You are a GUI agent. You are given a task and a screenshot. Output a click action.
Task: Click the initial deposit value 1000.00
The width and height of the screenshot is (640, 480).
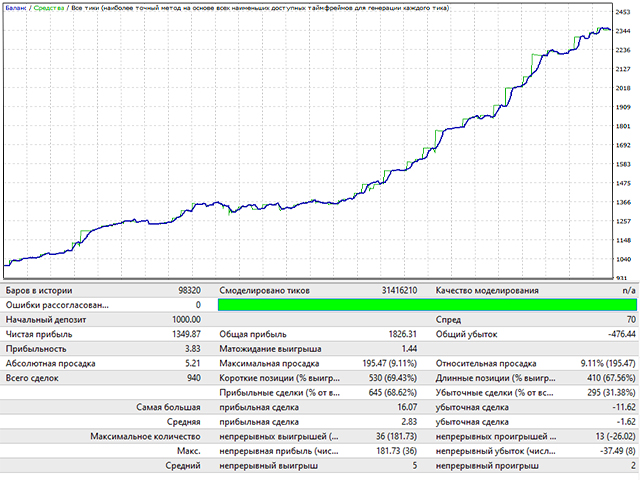point(187,320)
